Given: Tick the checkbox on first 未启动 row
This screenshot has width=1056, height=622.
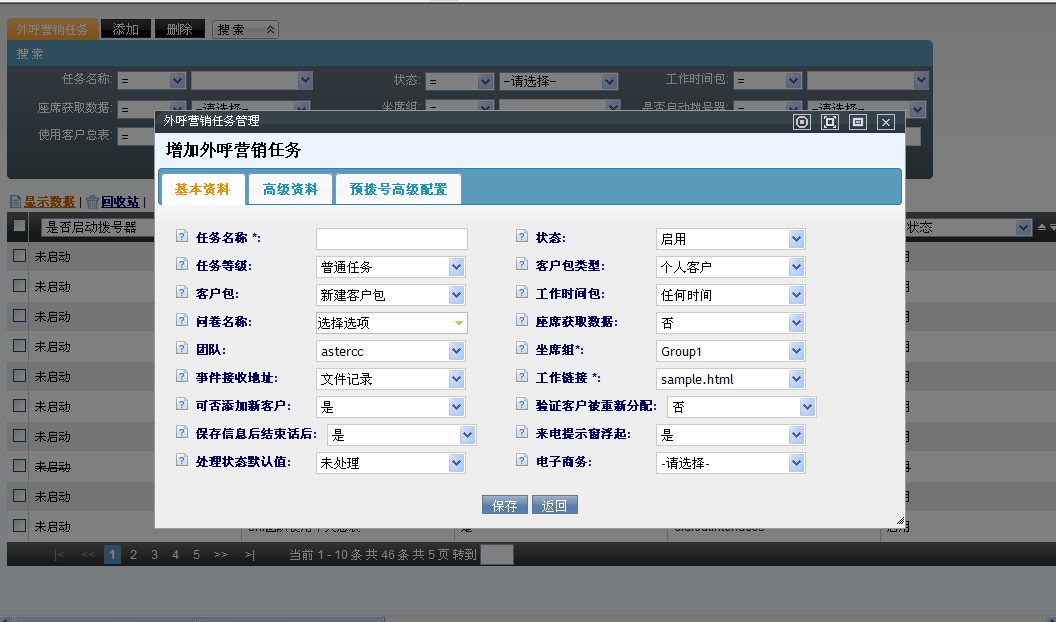Looking at the screenshot, I should 19,256.
